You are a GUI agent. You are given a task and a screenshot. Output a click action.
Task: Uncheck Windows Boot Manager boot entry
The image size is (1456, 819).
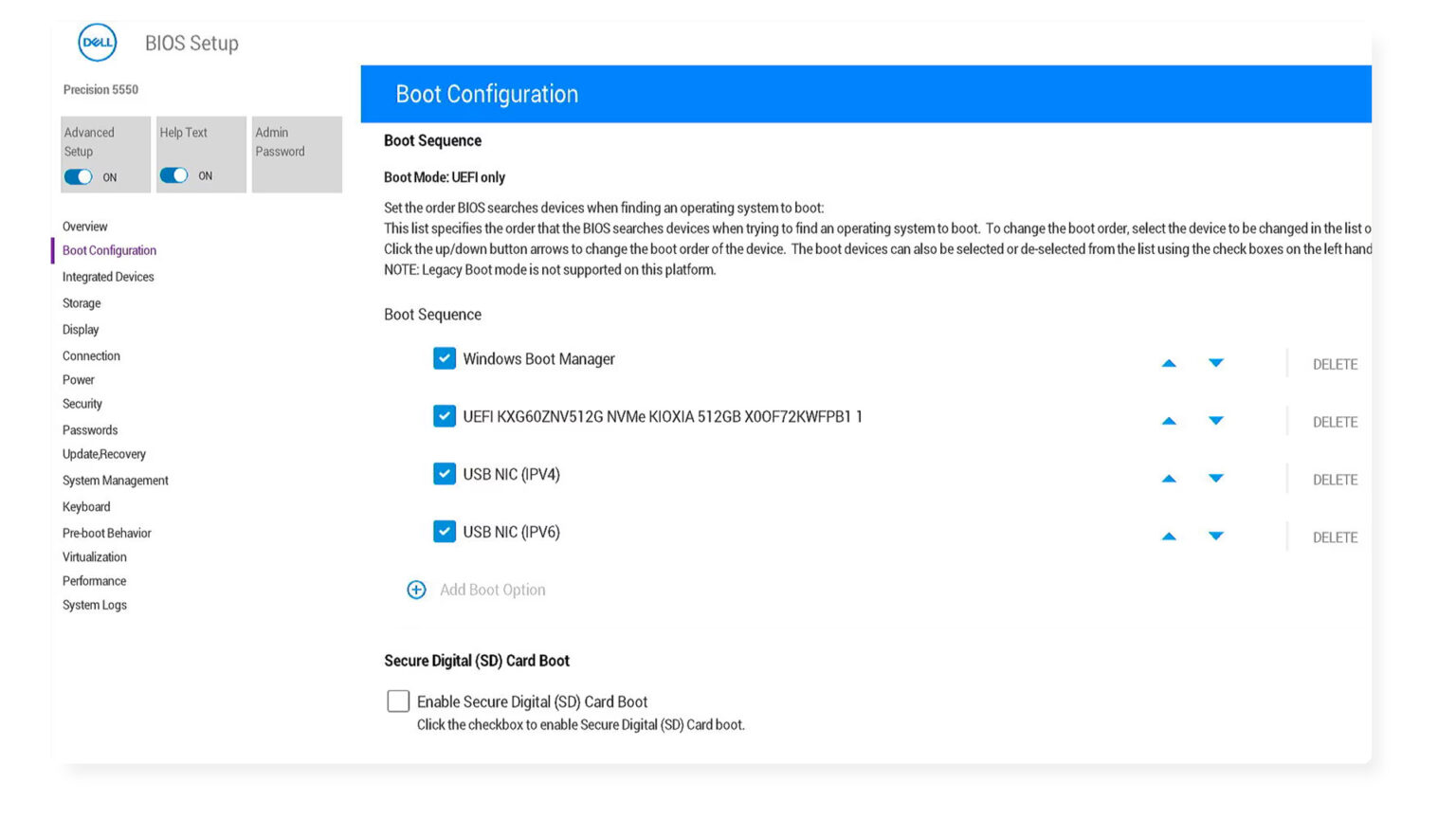(445, 358)
